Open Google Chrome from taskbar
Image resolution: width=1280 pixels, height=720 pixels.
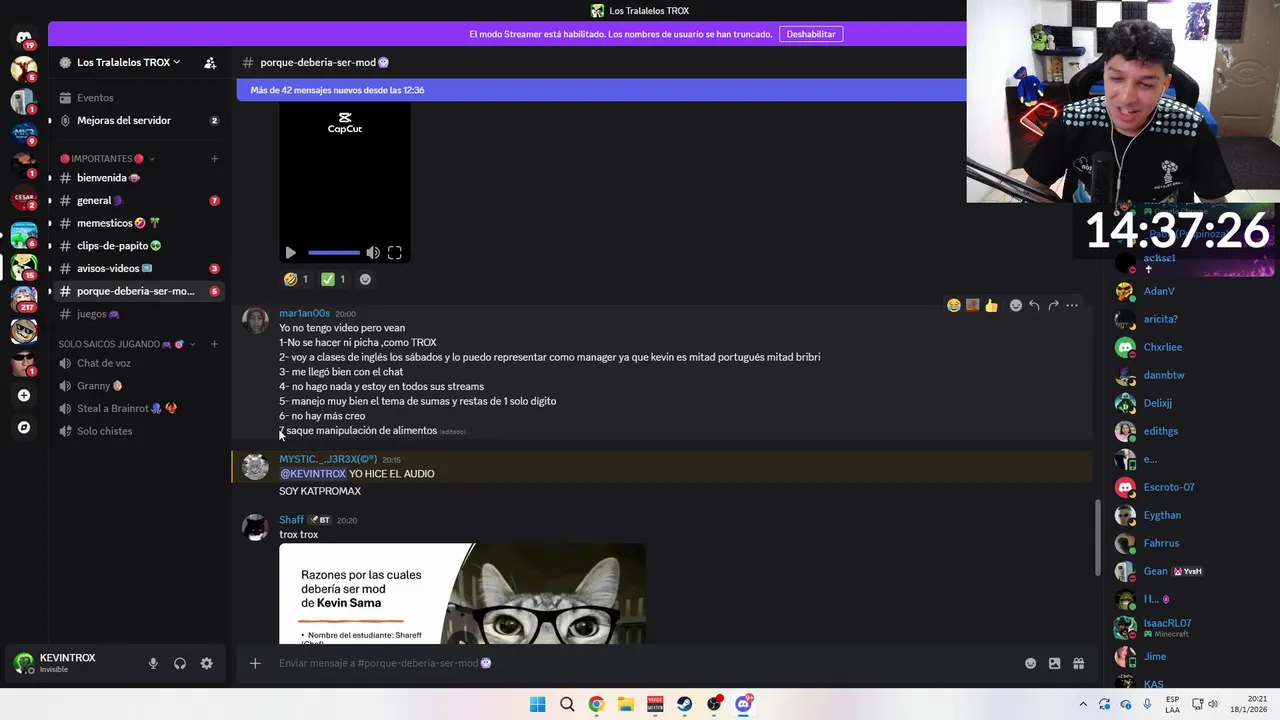pyautogui.click(x=596, y=704)
